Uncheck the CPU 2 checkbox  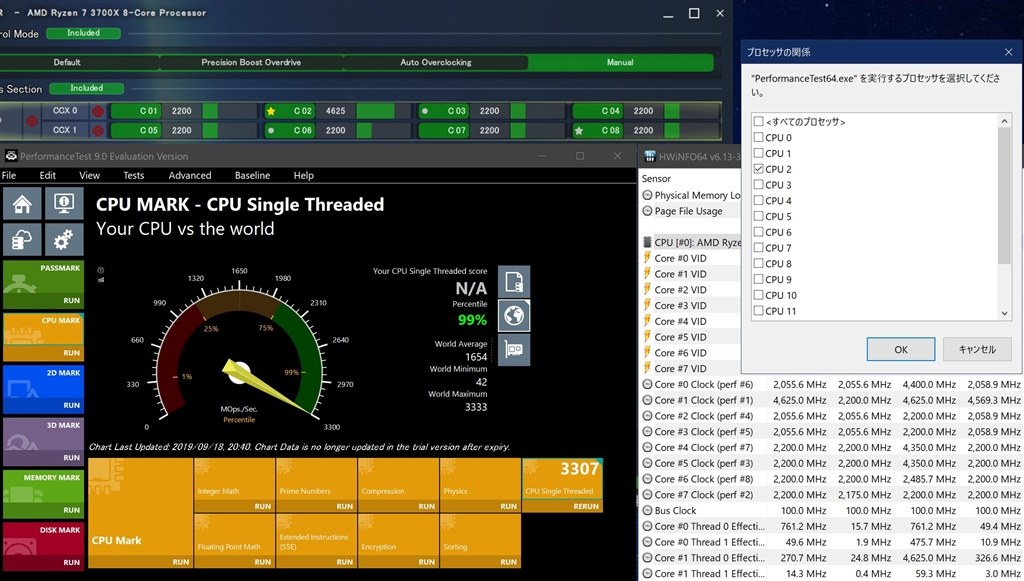(758, 168)
